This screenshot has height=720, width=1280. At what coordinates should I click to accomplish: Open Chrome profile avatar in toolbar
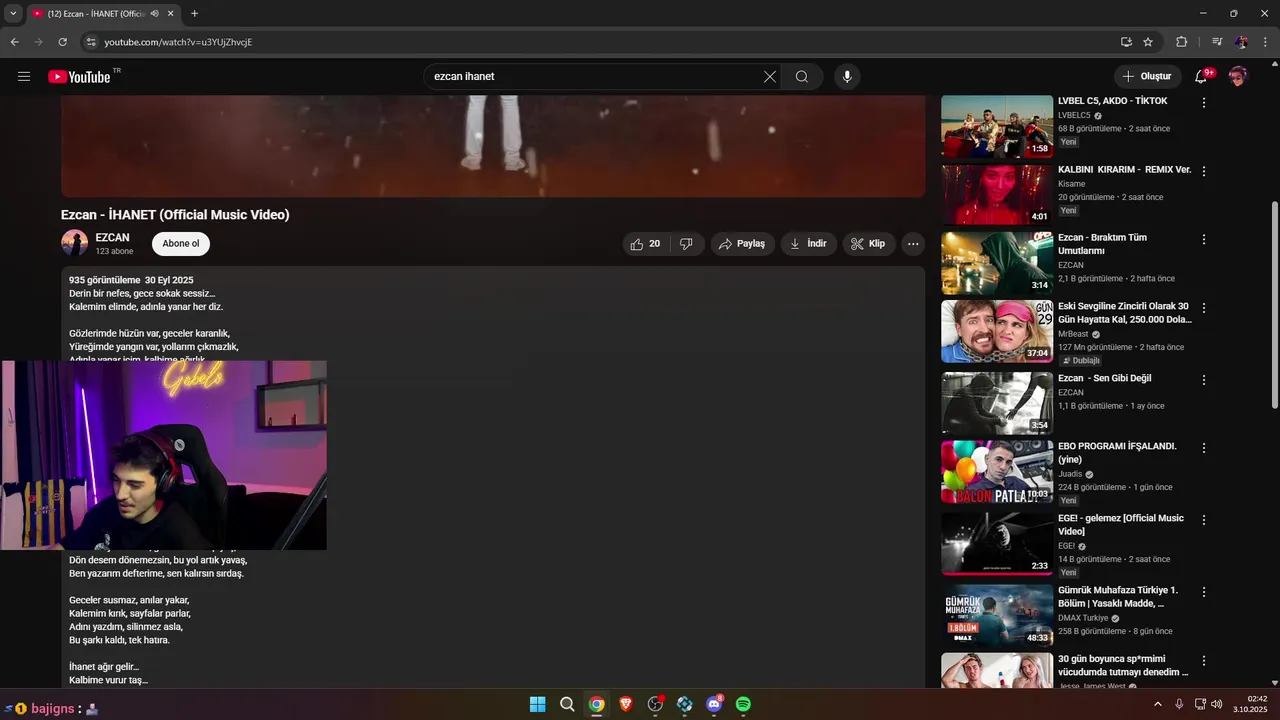(x=1241, y=42)
